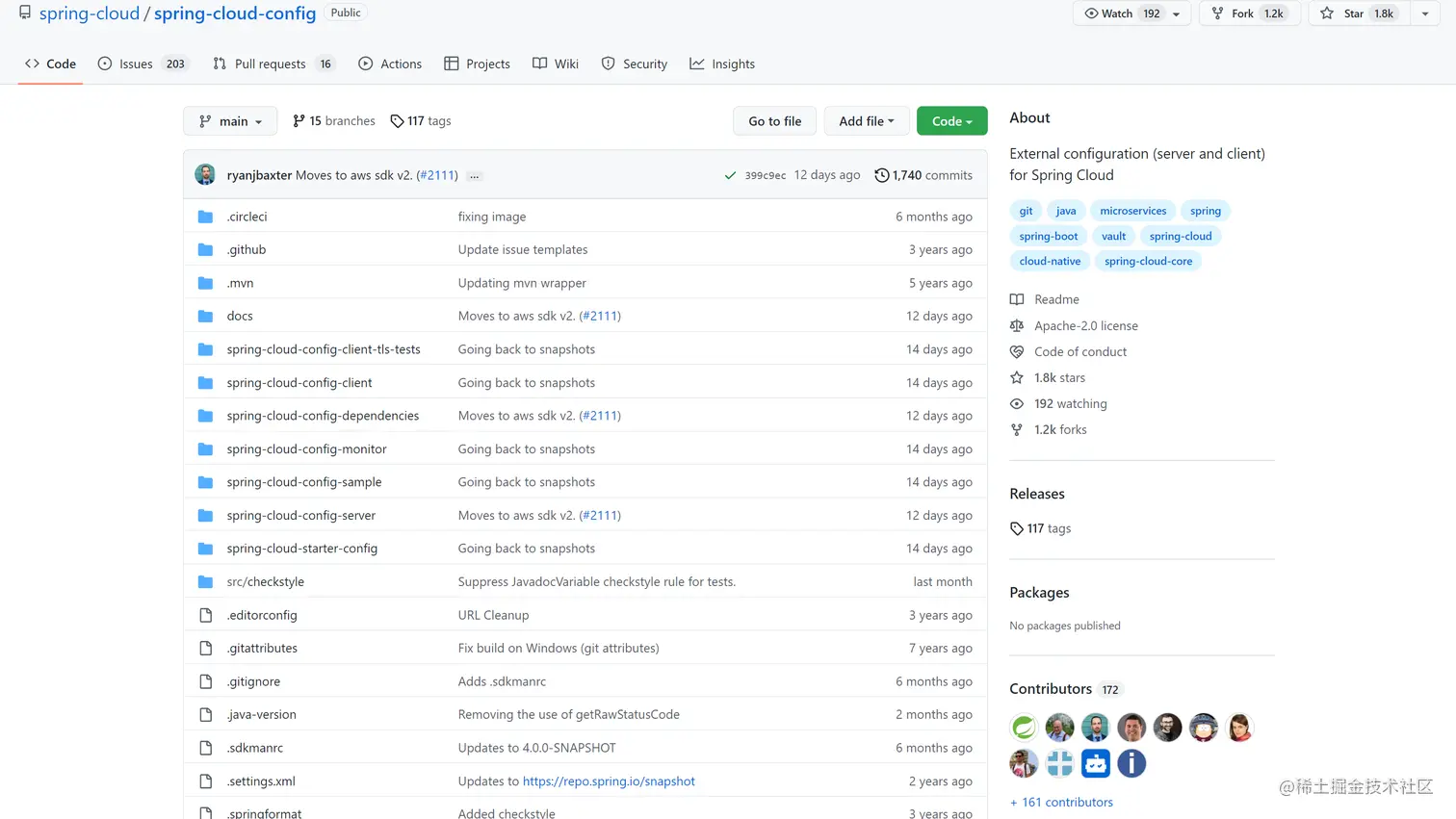This screenshot has width=1456, height=819.
Task: Open the Pull requests tab
Action: point(273,64)
